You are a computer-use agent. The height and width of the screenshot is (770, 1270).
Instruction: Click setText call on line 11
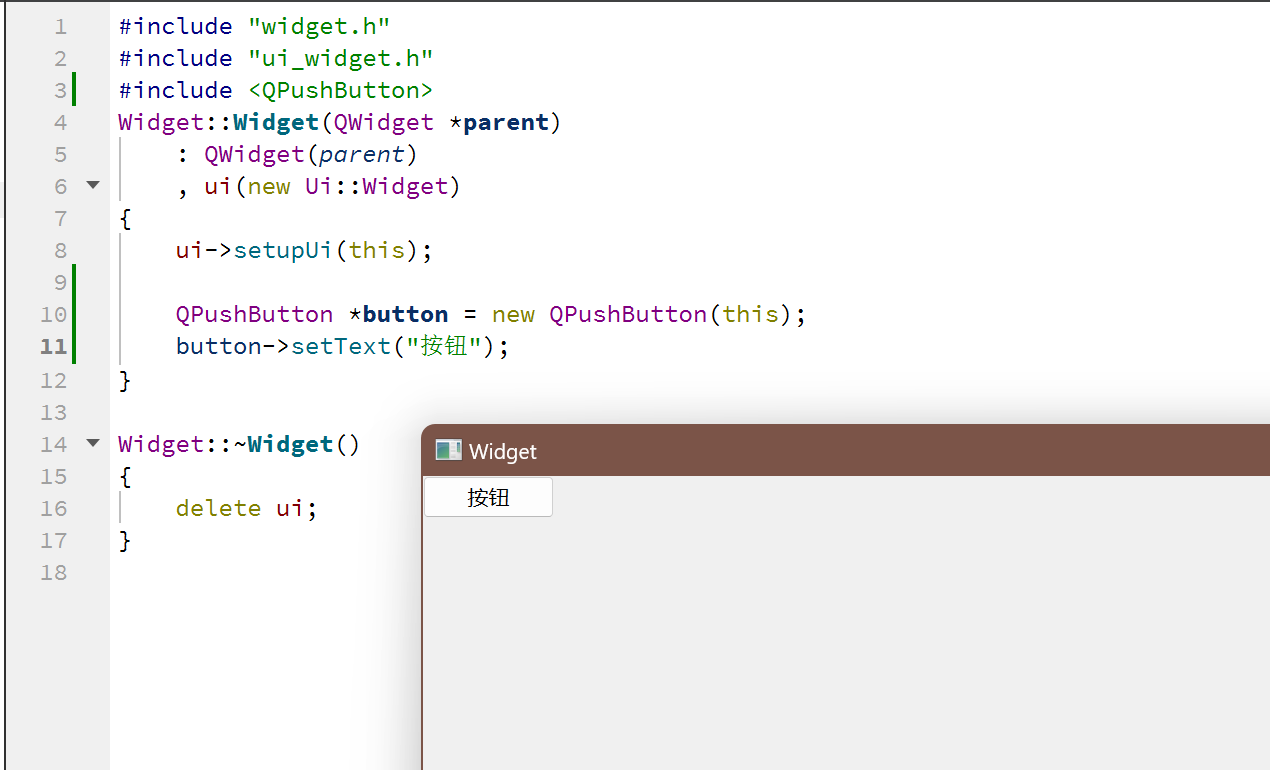(341, 346)
